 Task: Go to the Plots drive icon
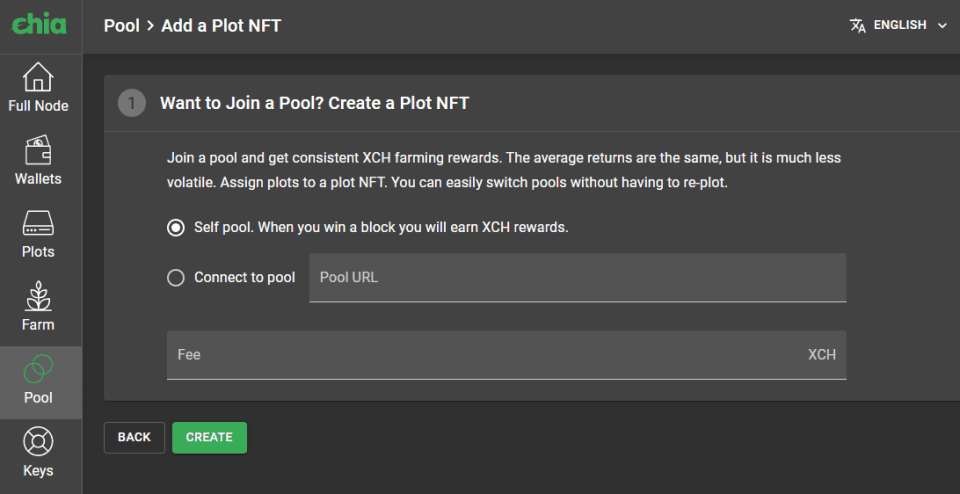click(x=38, y=223)
